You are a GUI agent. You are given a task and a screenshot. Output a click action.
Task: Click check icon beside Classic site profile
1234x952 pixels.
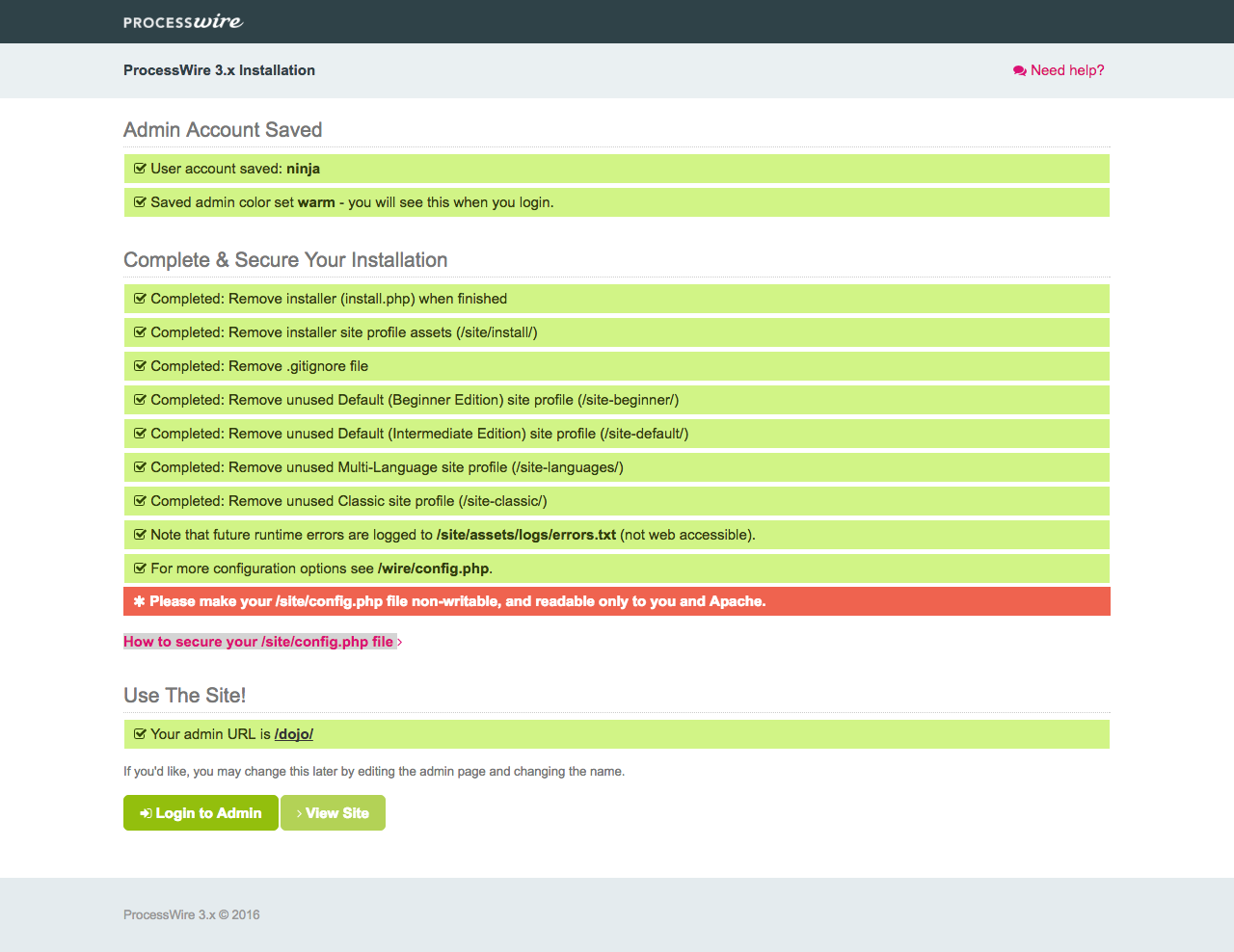click(140, 501)
